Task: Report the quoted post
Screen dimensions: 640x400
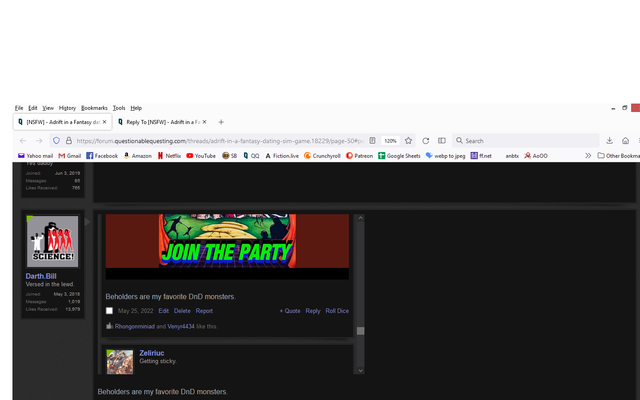Action: point(204,311)
